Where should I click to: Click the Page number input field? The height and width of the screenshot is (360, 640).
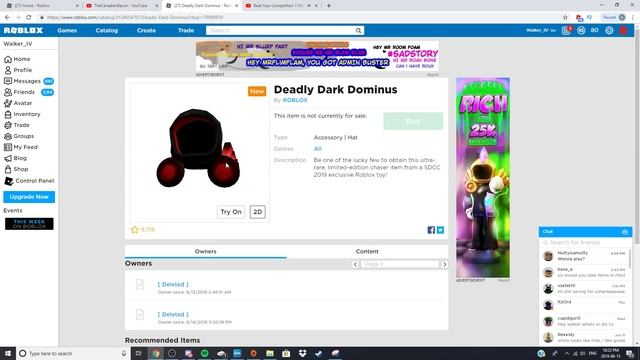coord(400,264)
